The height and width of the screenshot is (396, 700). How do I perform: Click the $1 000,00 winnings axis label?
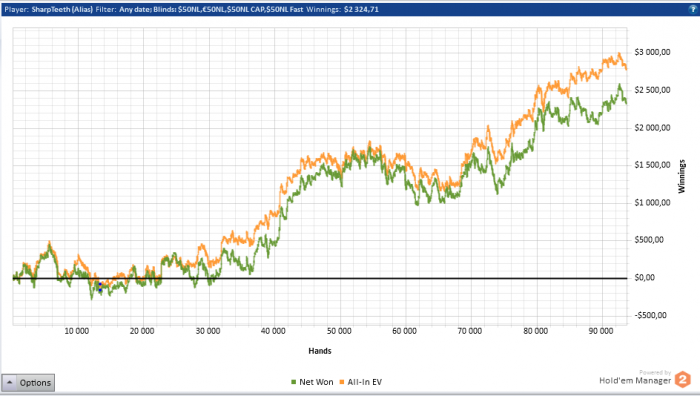[652, 202]
